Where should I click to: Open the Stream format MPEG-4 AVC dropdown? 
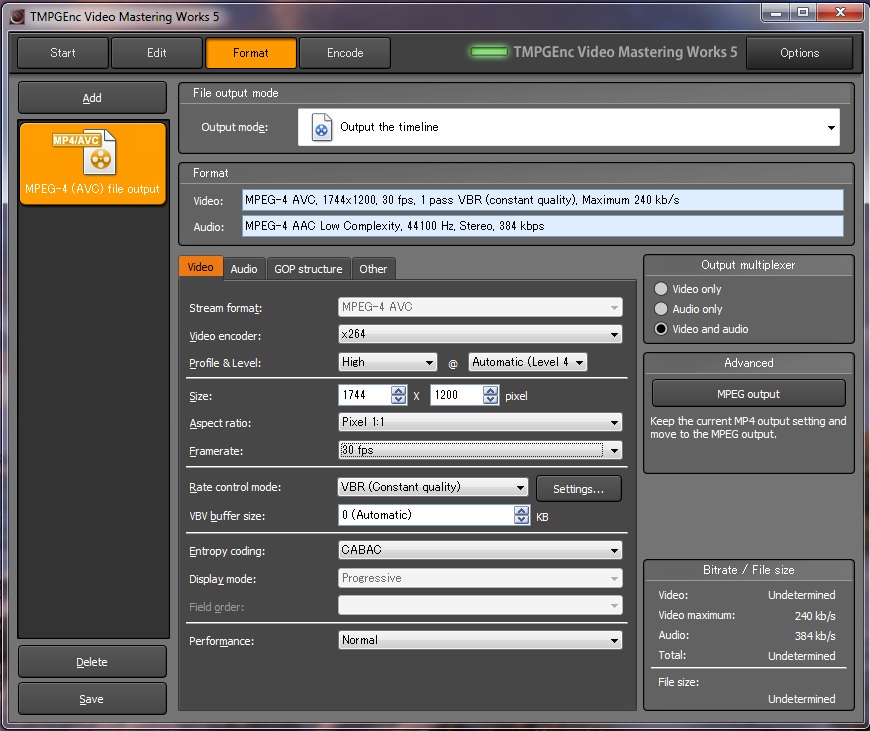[x=480, y=307]
